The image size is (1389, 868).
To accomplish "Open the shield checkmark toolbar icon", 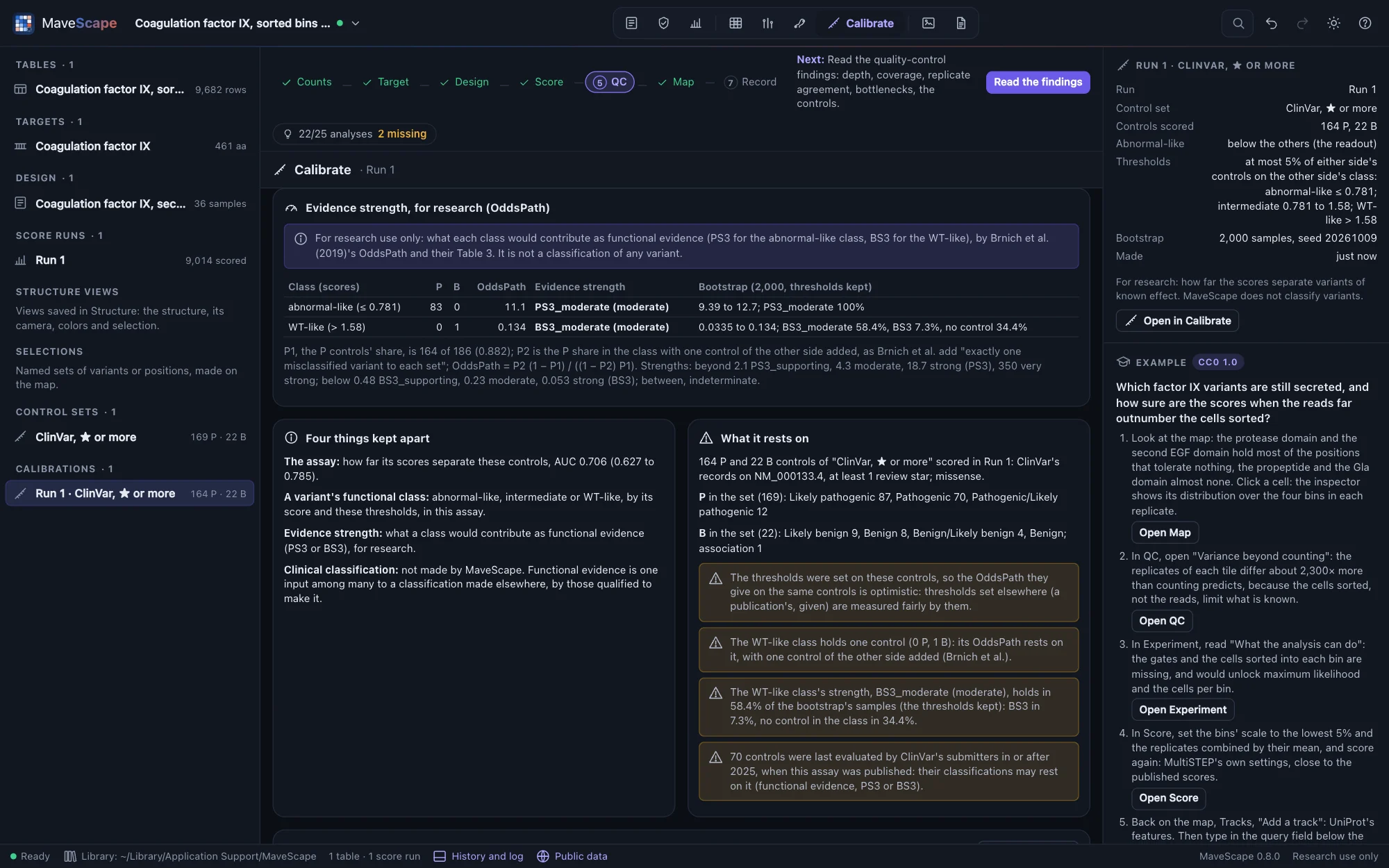I will 663,23.
